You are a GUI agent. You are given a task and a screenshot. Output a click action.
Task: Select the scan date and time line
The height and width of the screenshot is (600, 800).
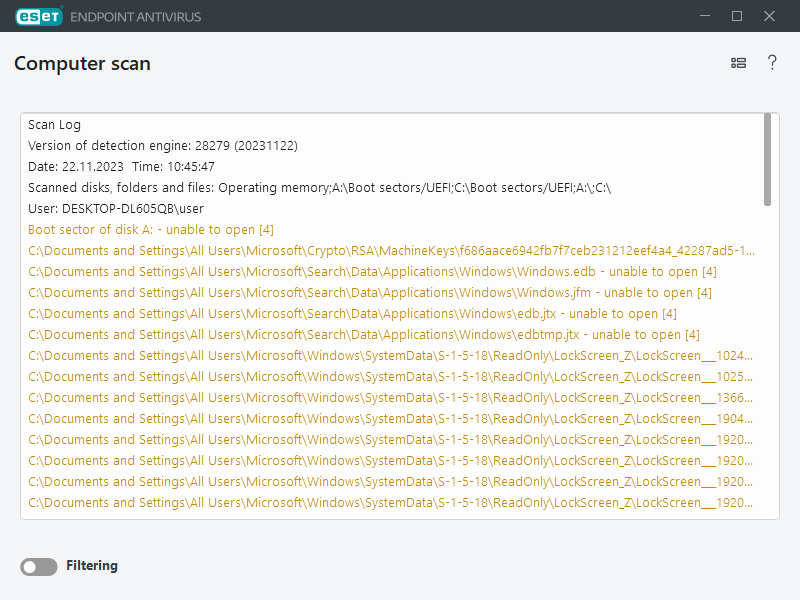(x=121, y=167)
